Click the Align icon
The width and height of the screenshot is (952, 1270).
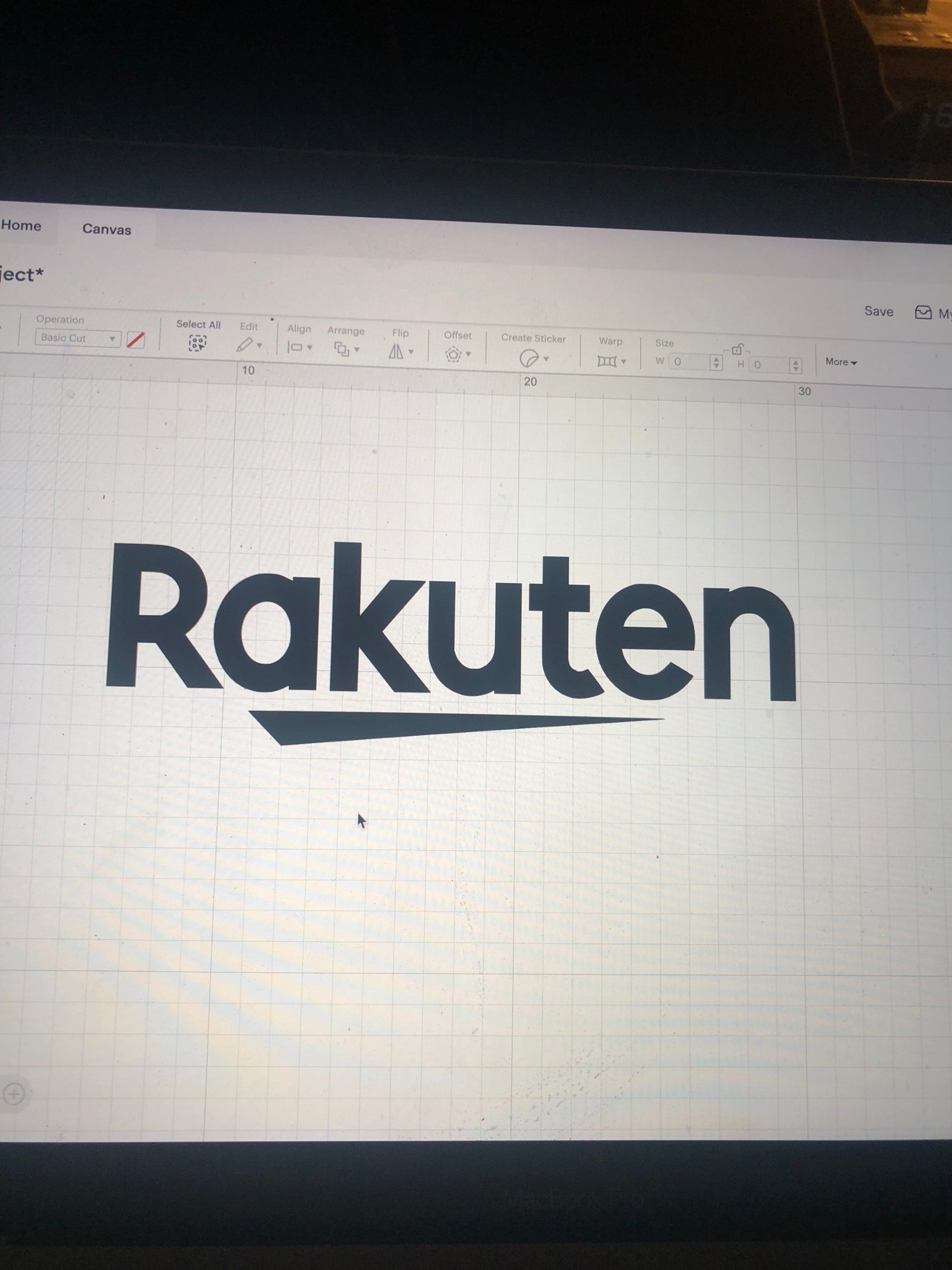point(295,347)
